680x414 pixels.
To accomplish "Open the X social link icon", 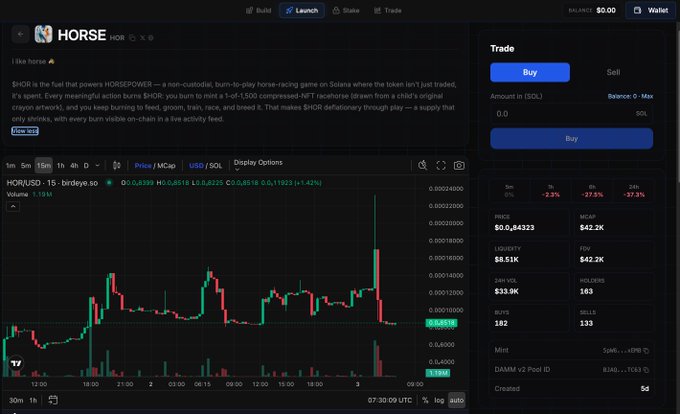I will 142,38.
